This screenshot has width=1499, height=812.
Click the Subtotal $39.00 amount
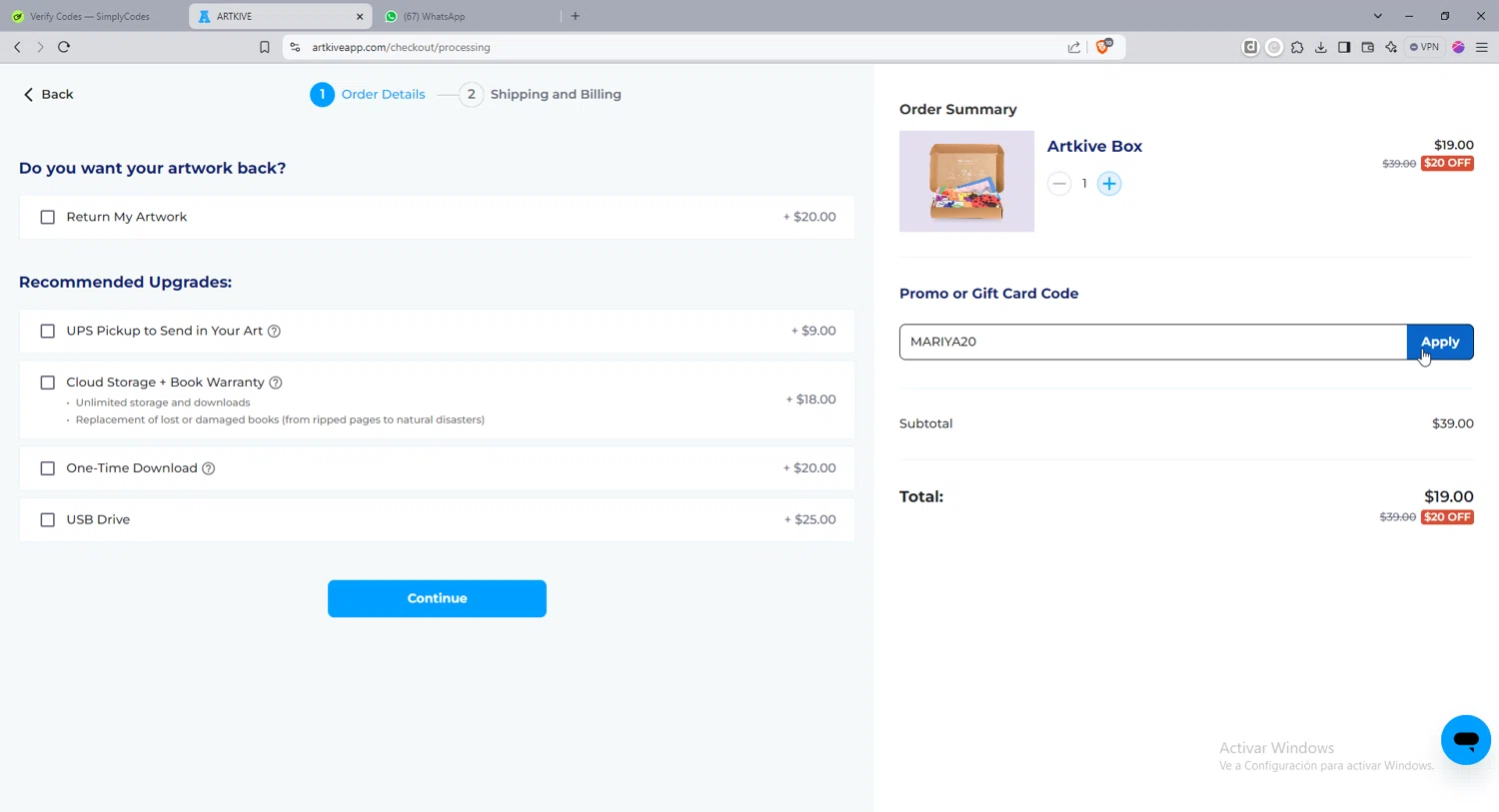[1452, 423]
